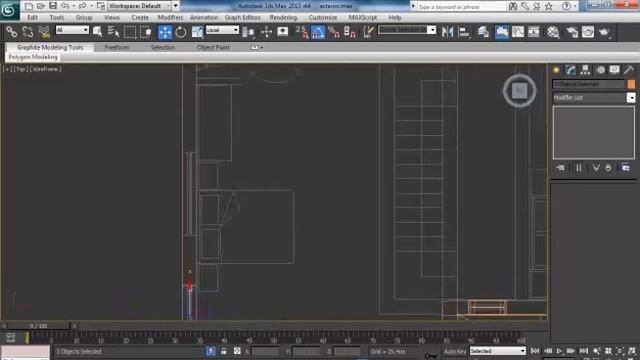Open the Modifiers menu

pyautogui.click(x=170, y=18)
